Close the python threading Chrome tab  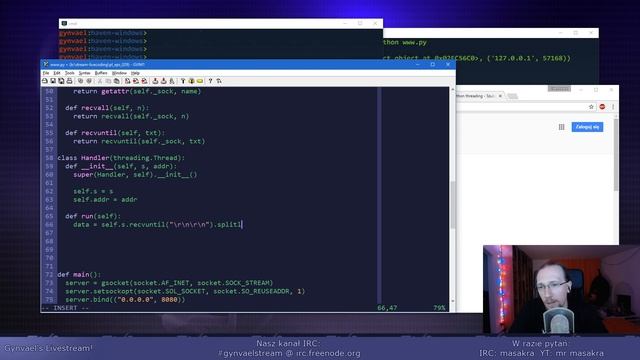click(x=500, y=96)
